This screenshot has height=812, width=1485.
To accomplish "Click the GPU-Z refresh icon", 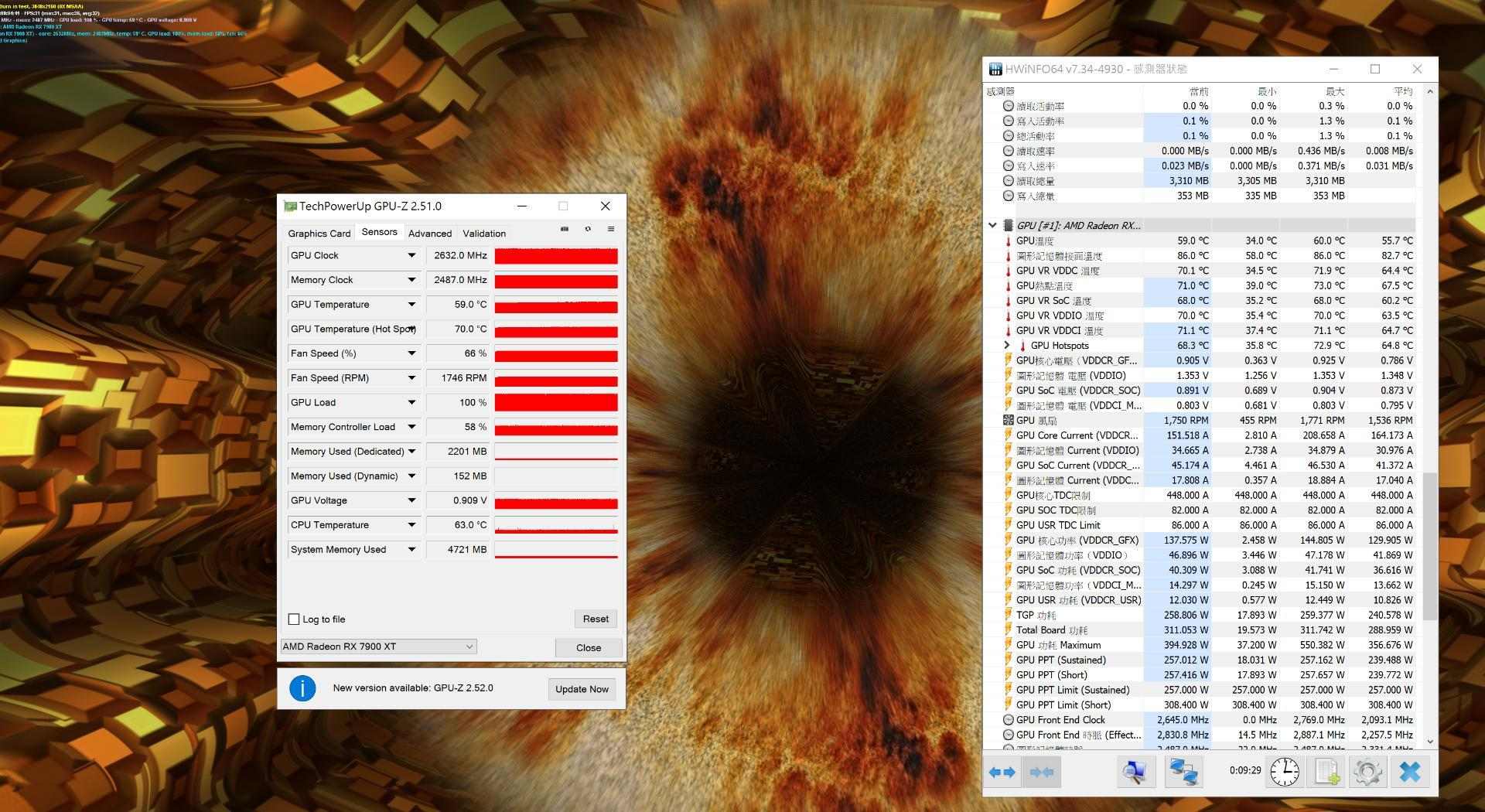I will (x=588, y=229).
